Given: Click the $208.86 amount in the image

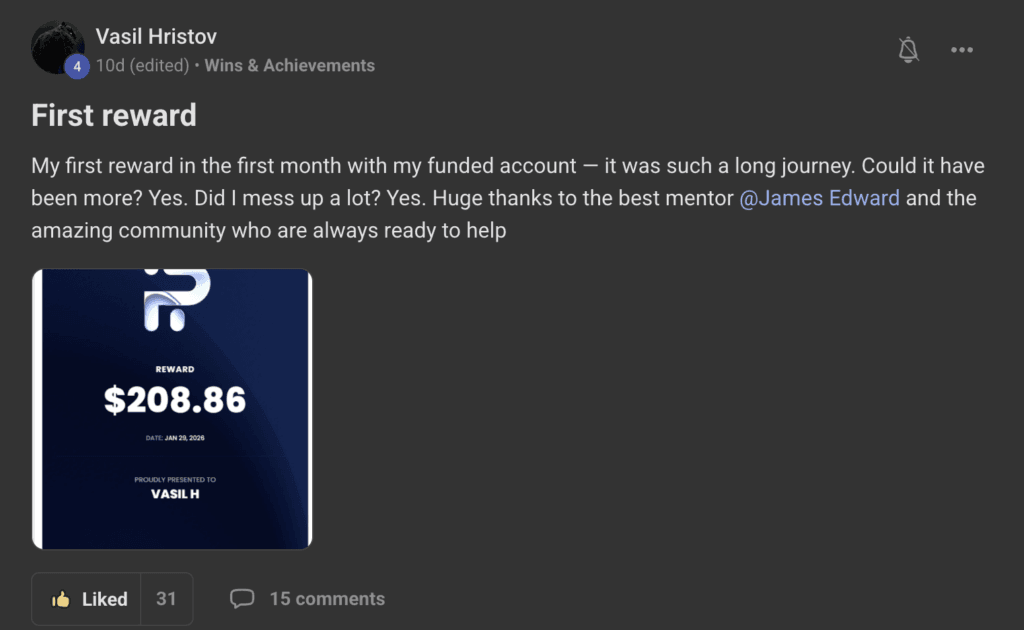Looking at the screenshot, I should [175, 400].
